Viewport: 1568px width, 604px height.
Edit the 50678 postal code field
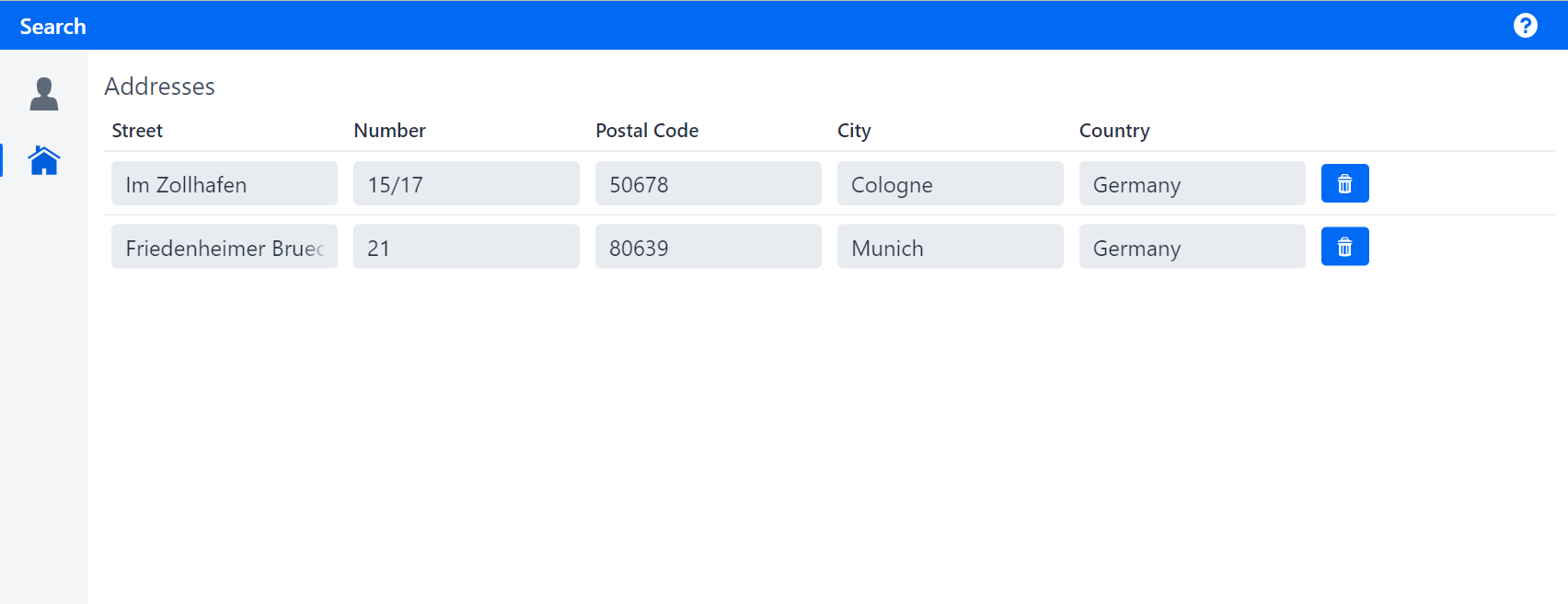click(x=709, y=183)
